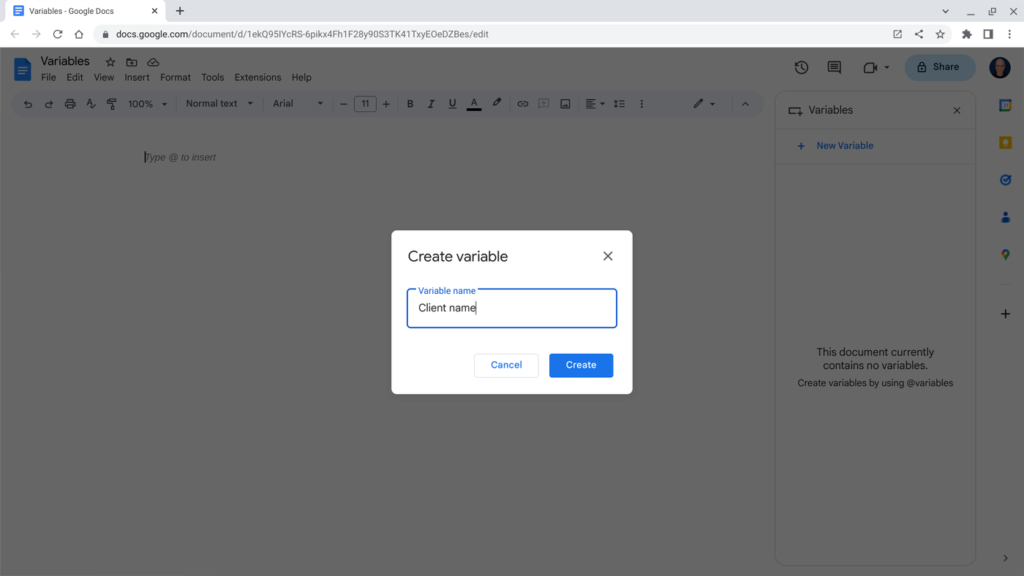Open Google Keep from the side panel

[x=1005, y=142]
